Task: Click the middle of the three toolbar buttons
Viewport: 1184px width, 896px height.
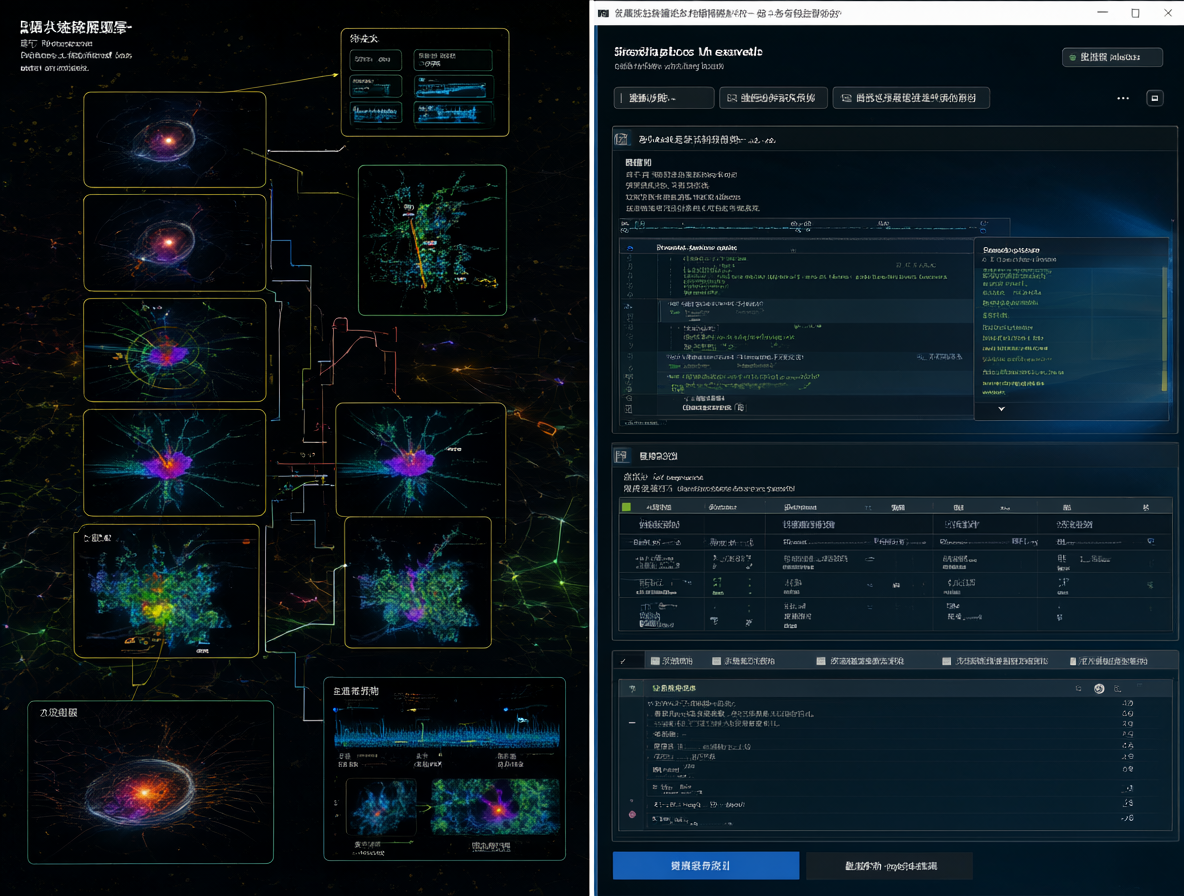Action: click(x=773, y=98)
